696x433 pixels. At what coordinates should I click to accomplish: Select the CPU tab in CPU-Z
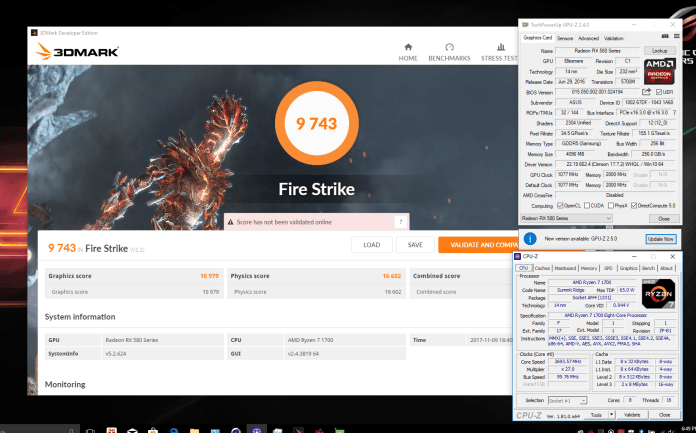(x=523, y=268)
